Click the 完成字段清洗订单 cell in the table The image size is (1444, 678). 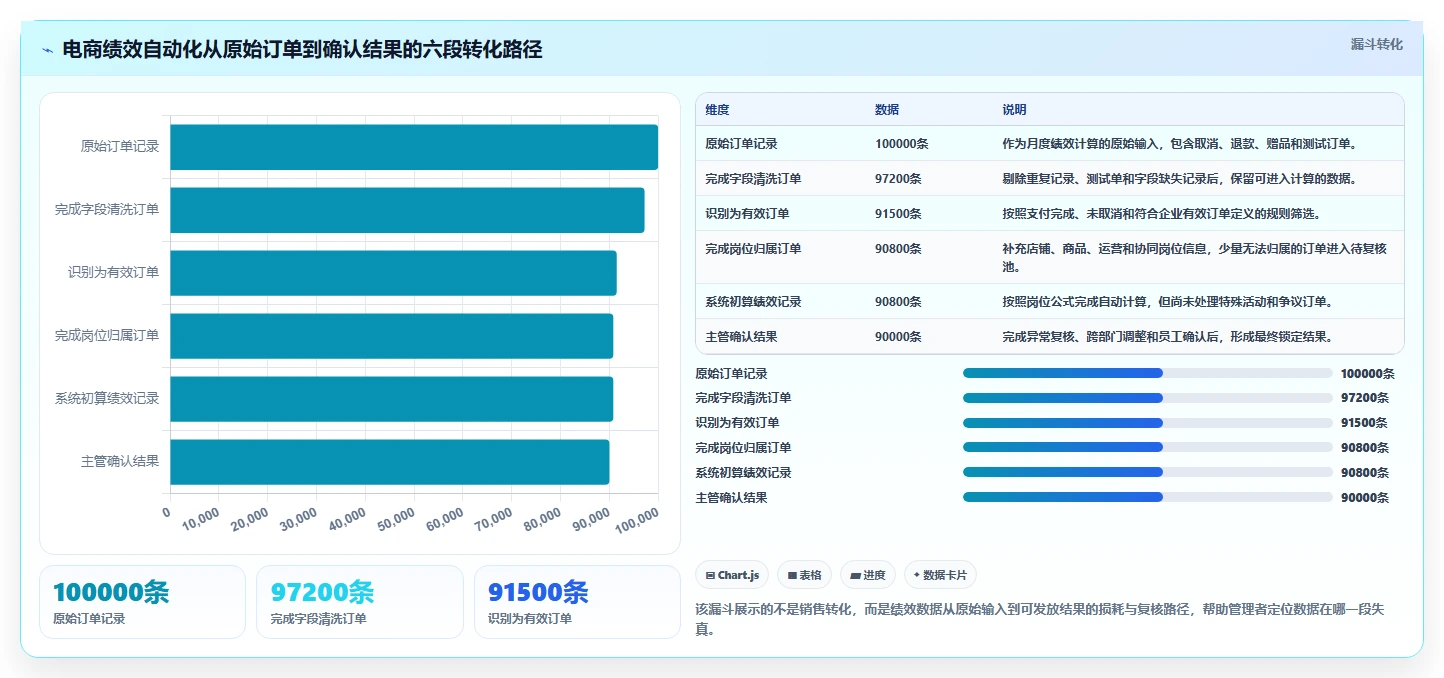coord(753,179)
